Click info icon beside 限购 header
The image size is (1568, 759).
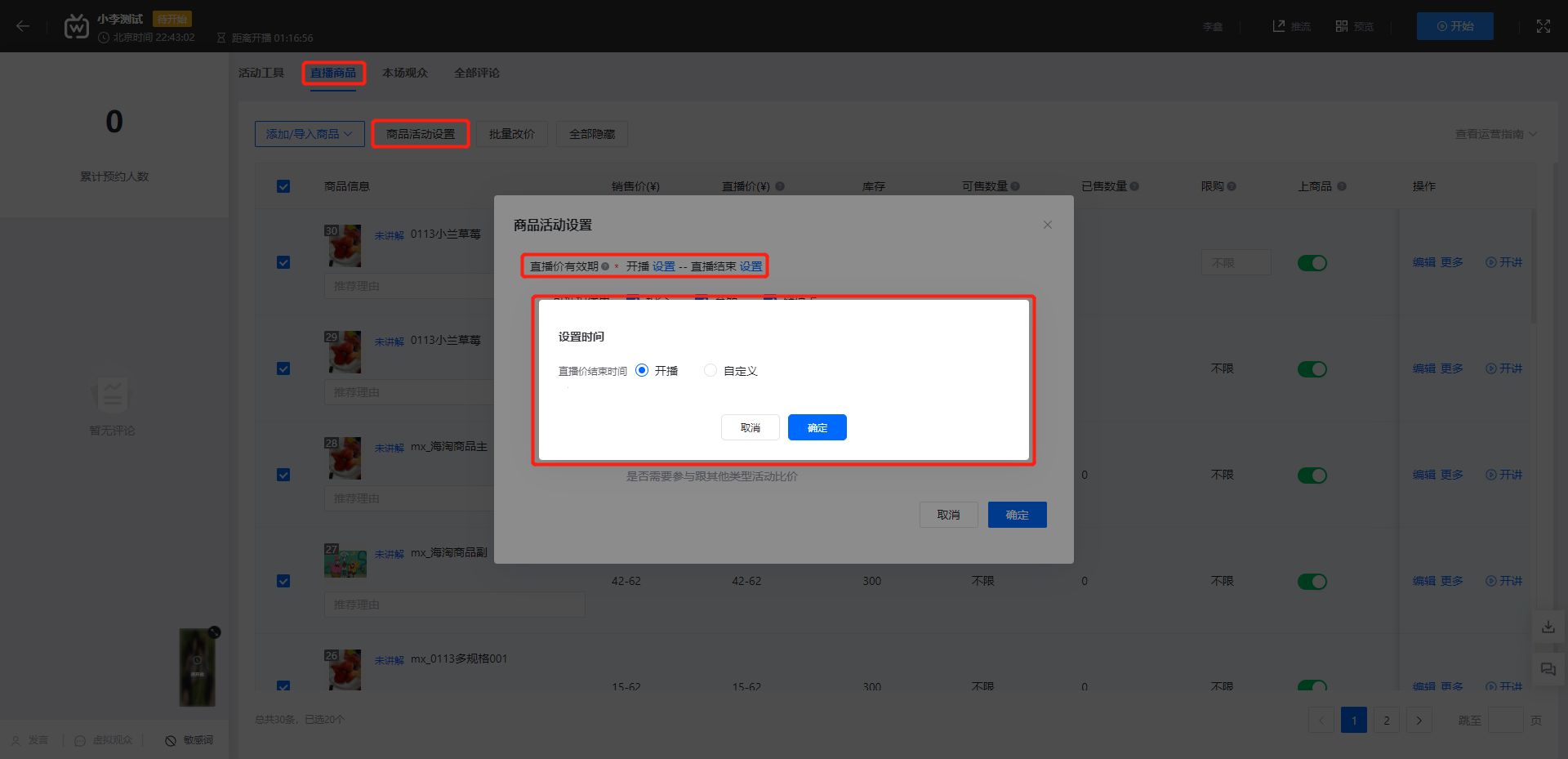point(1232,186)
